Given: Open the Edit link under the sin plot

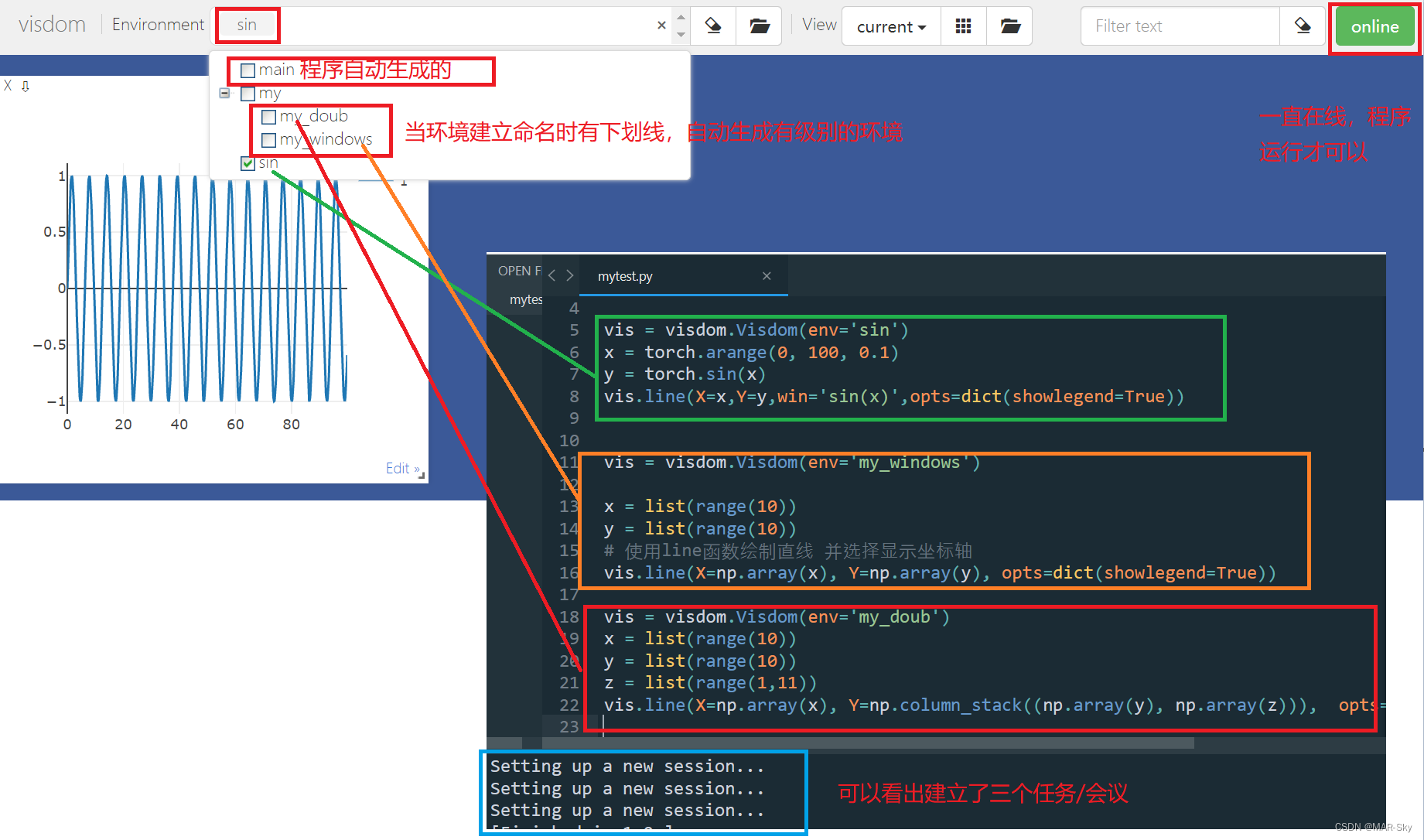Looking at the screenshot, I should (399, 468).
